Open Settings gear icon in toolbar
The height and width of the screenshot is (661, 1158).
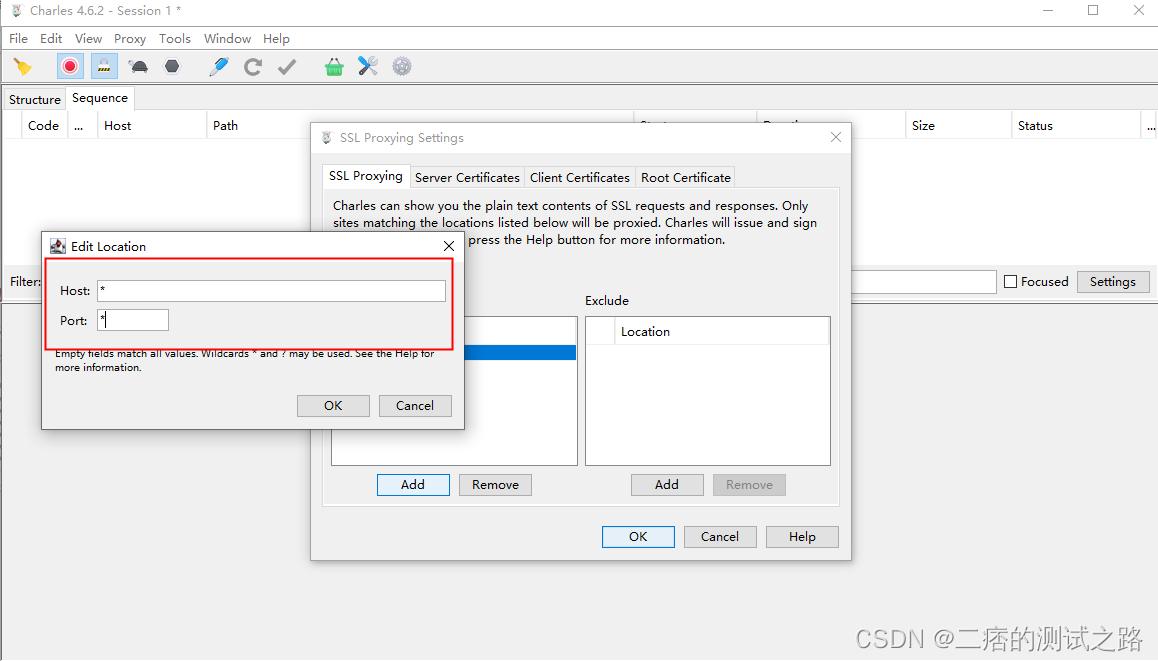[402, 66]
